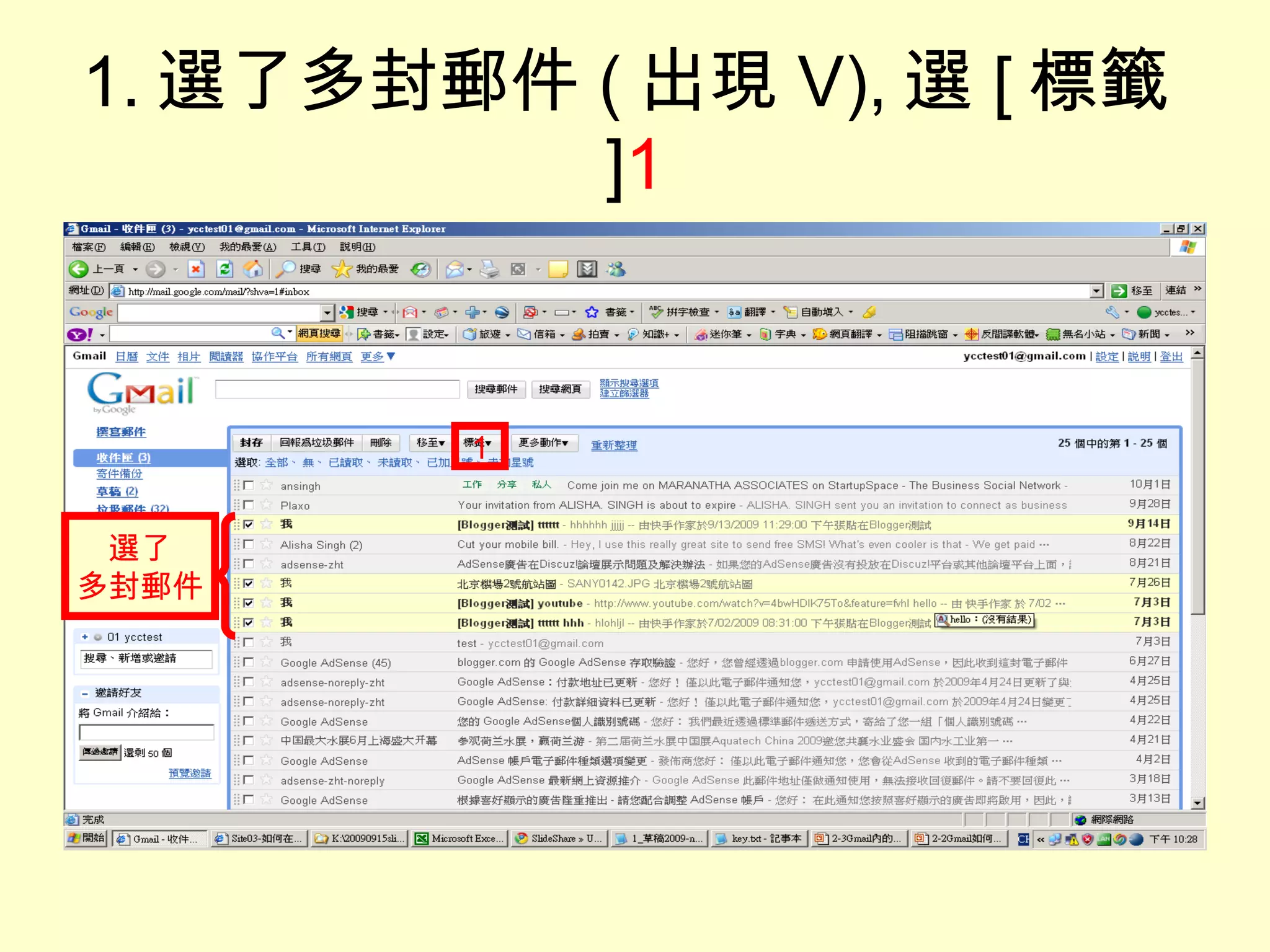Image resolution: width=1270 pixels, height=952 pixels.
Task: Switch to key.txt 記事本 in the taskbar
Action: click(760, 839)
